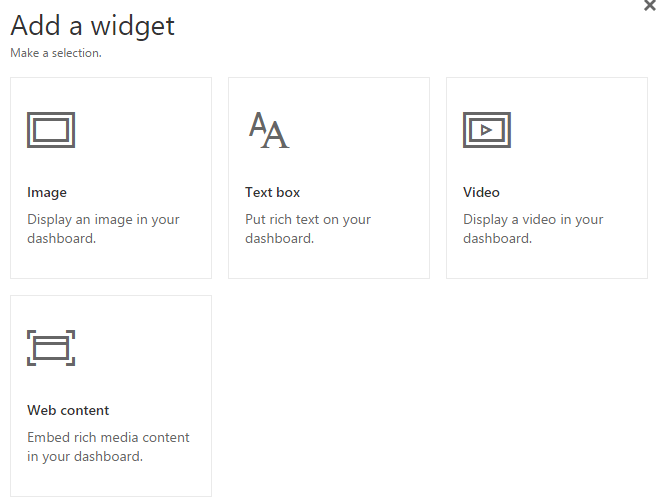The image size is (661, 504).
Task: Click the 'Add a widget' heading
Action: point(92,26)
